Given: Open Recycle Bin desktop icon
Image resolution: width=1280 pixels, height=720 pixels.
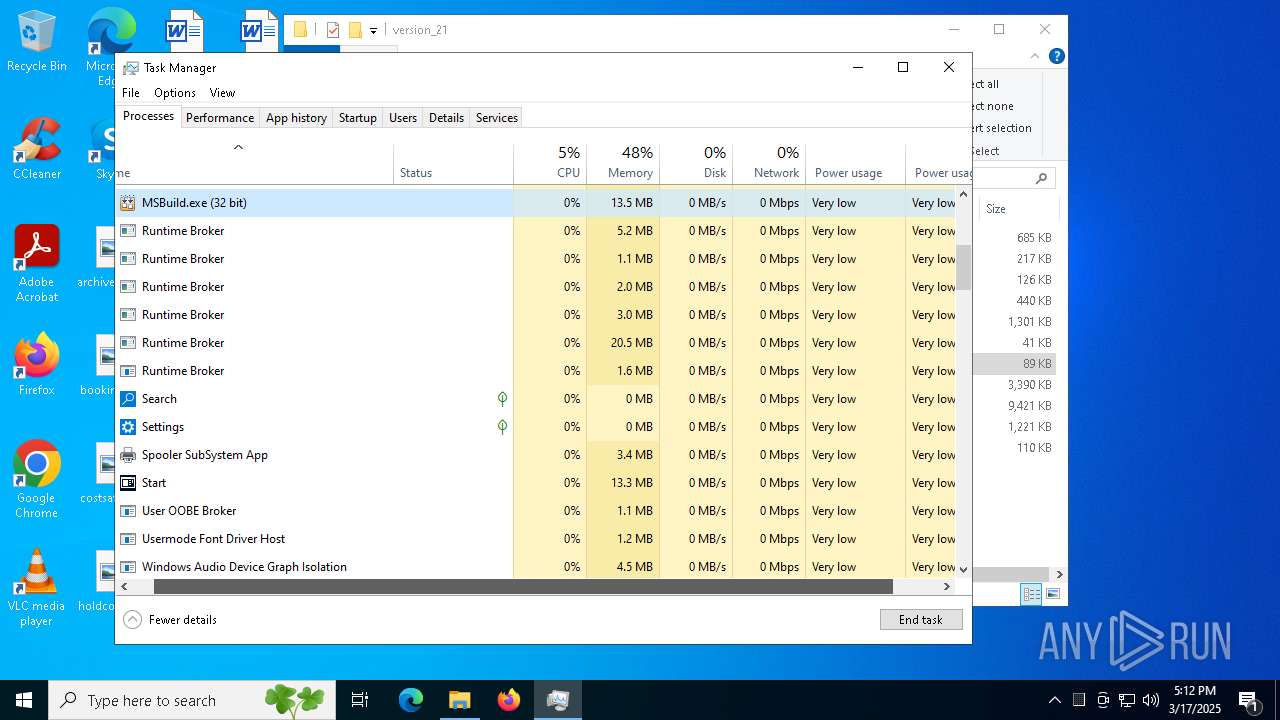Looking at the screenshot, I should (37, 42).
